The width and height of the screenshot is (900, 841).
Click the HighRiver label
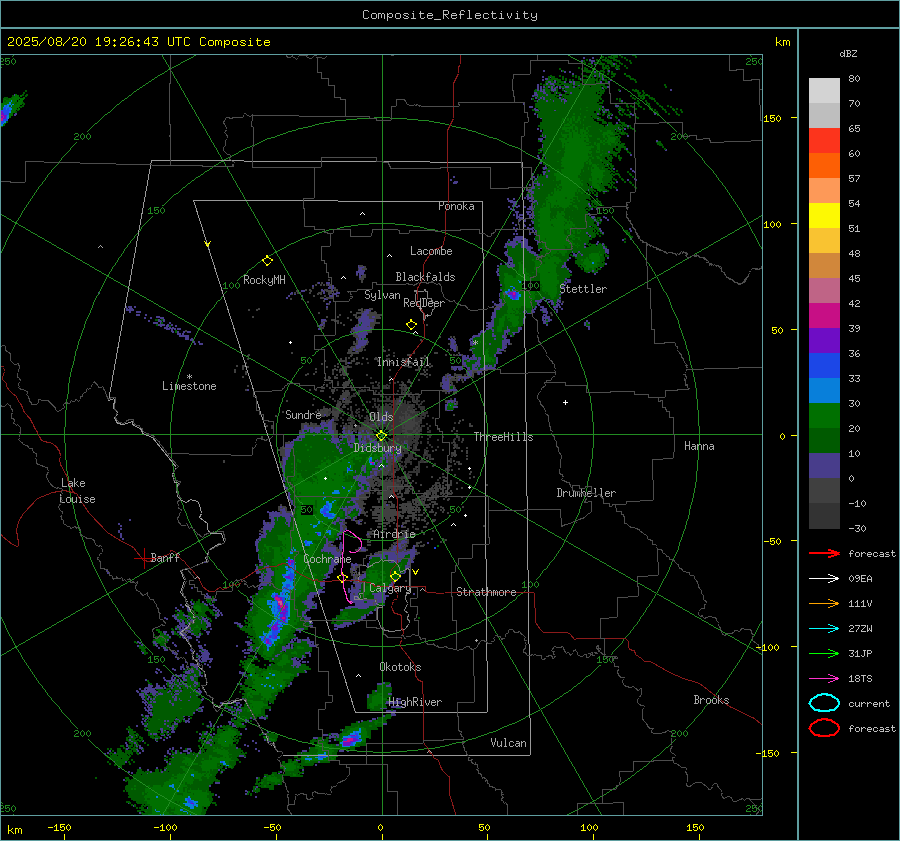pyautogui.click(x=415, y=702)
